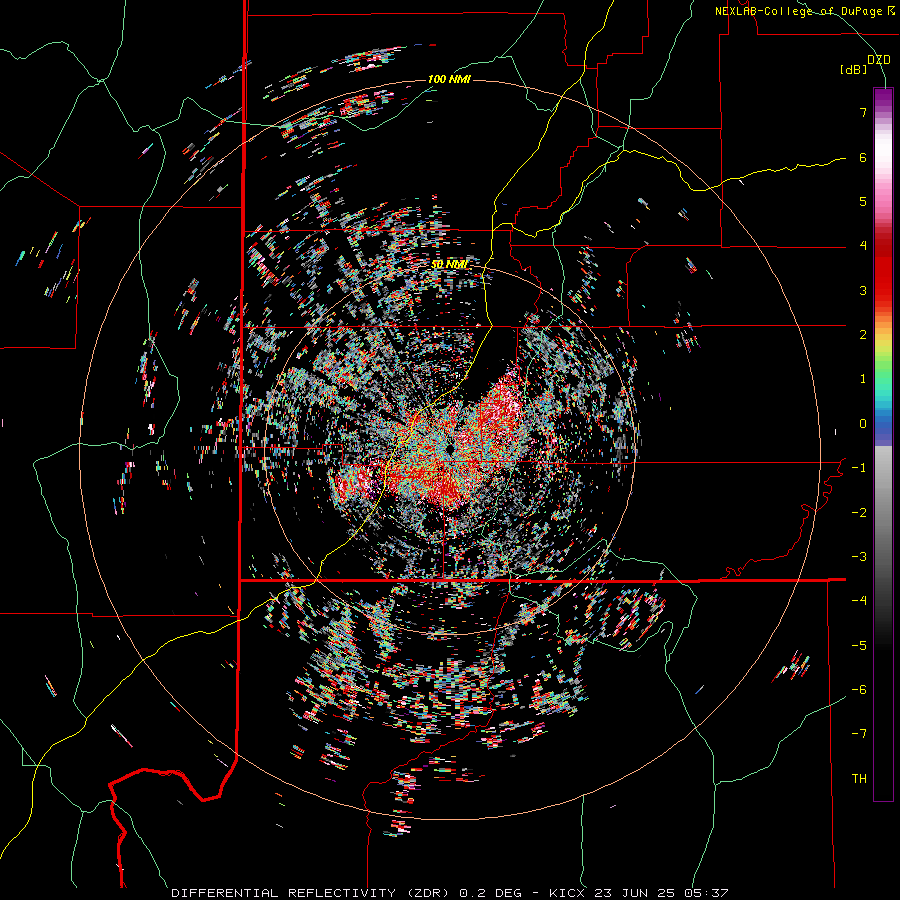This screenshot has width=900, height=900.
Task: Click the -7 scale value
Action: (859, 734)
